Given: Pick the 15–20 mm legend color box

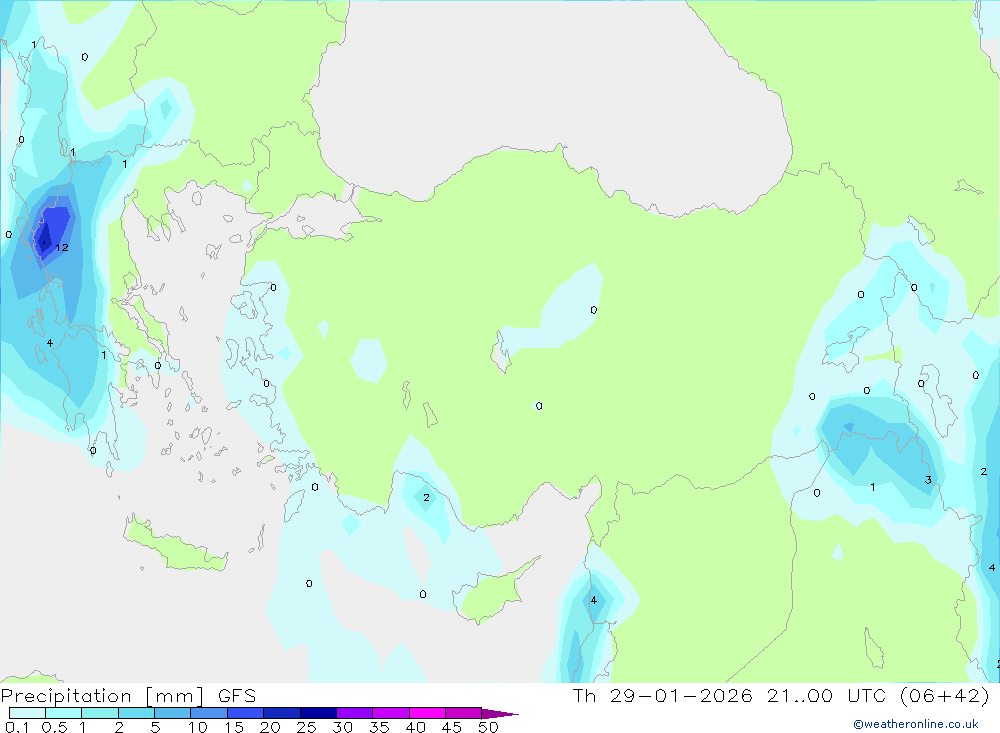Looking at the screenshot, I should (x=246, y=713).
